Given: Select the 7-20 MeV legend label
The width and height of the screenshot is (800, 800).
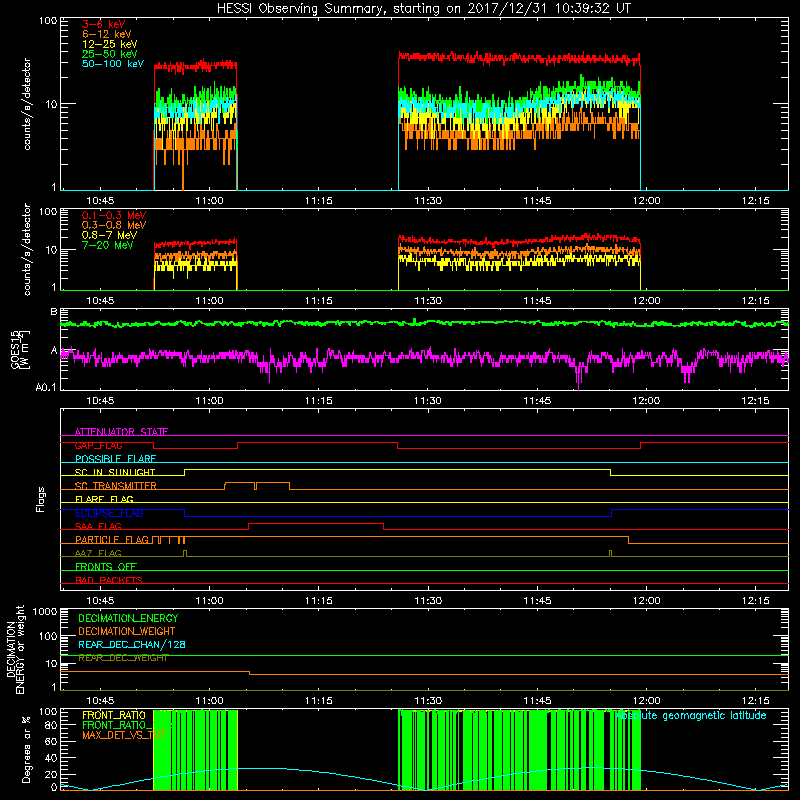Looking at the screenshot, I should (108, 245).
